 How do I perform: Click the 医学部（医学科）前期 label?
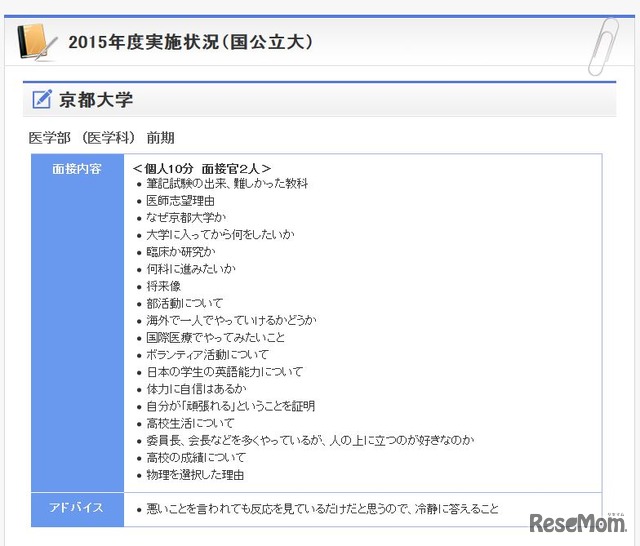click(102, 138)
